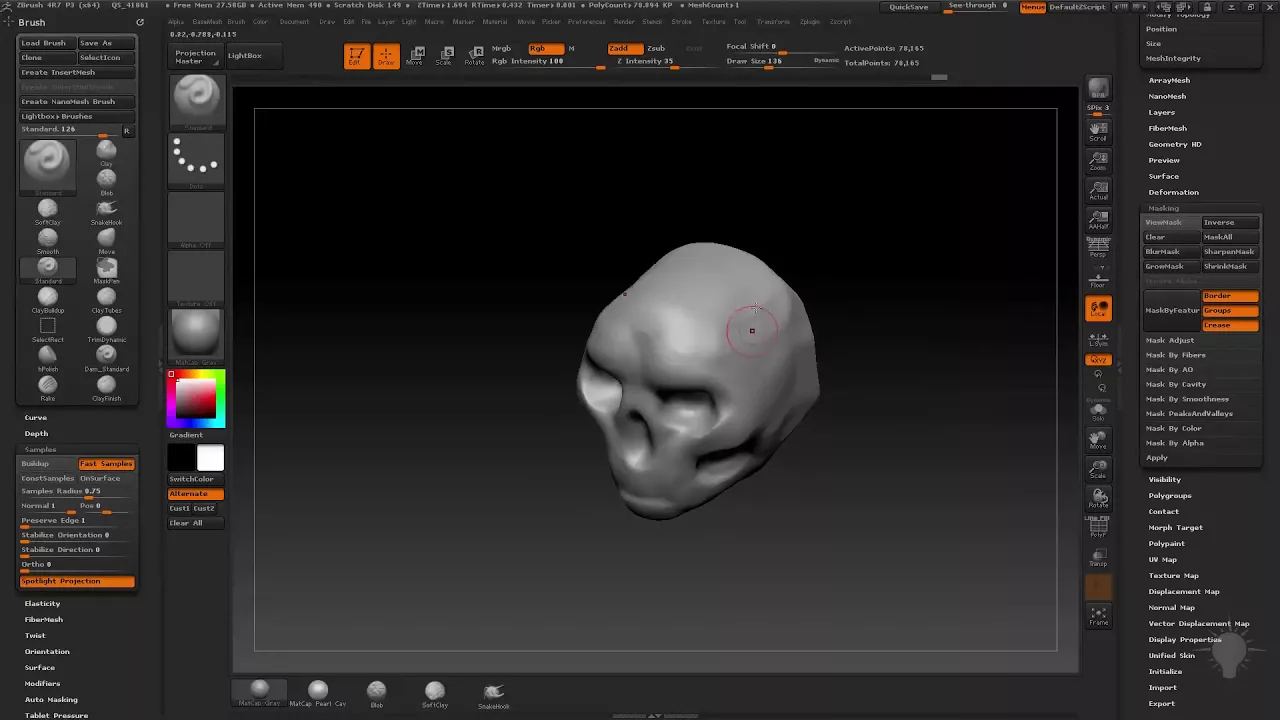Expand the Depth brush section
1280x720 pixels.
[x=36, y=434]
